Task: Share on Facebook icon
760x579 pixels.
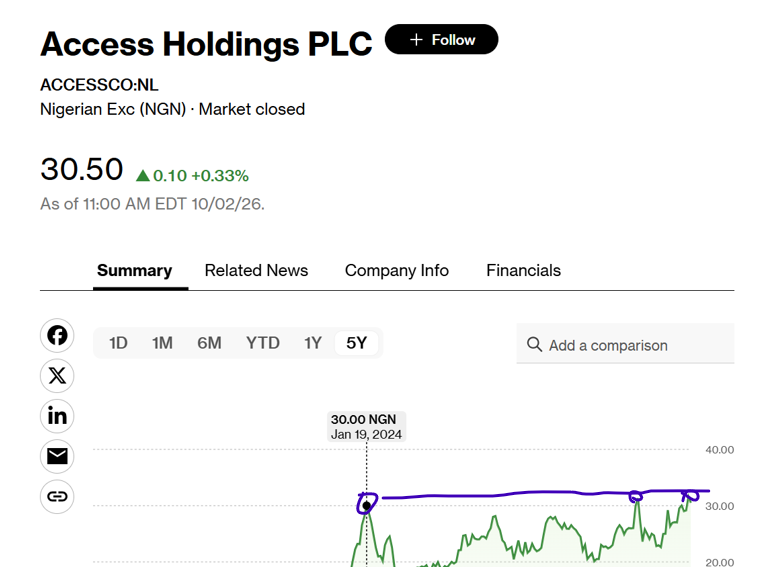Action: point(57,335)
